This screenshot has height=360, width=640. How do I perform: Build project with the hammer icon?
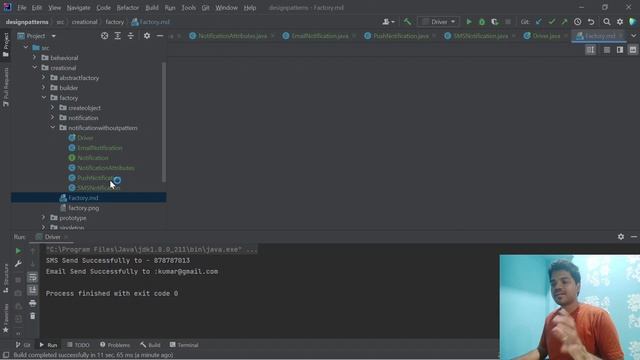(x=407, y=22)
